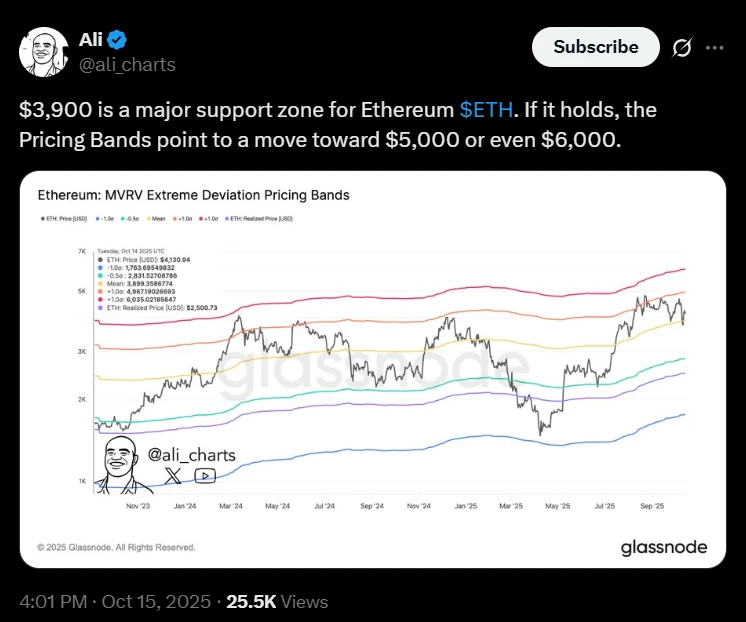Screen dimensions: 746x622
Task: Click the 25.5K Views count
Action: [x=277, y=602]
